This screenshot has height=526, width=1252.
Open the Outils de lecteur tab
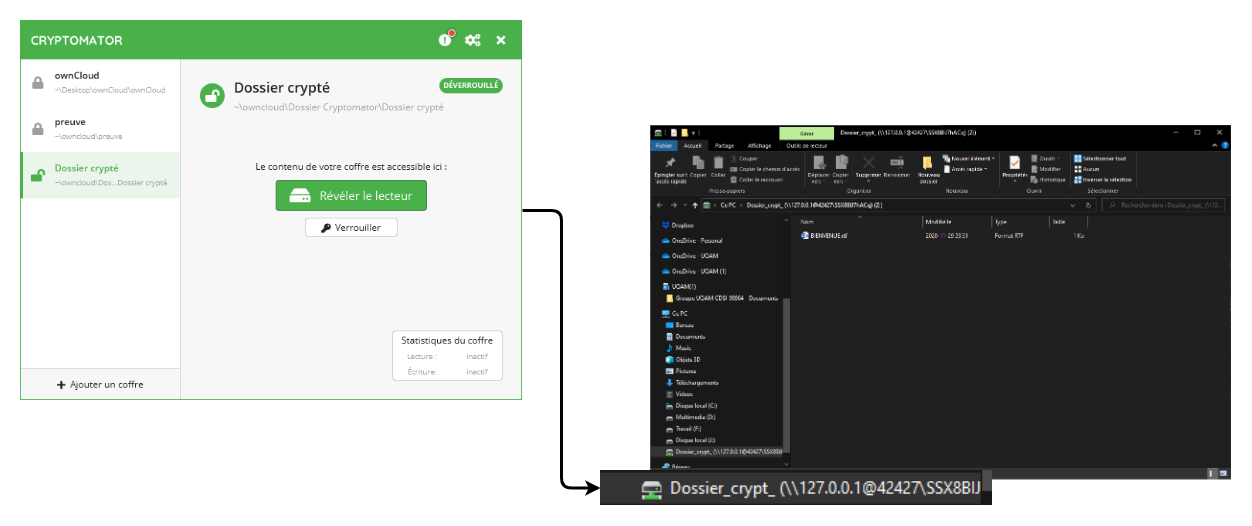pos(806,146)
